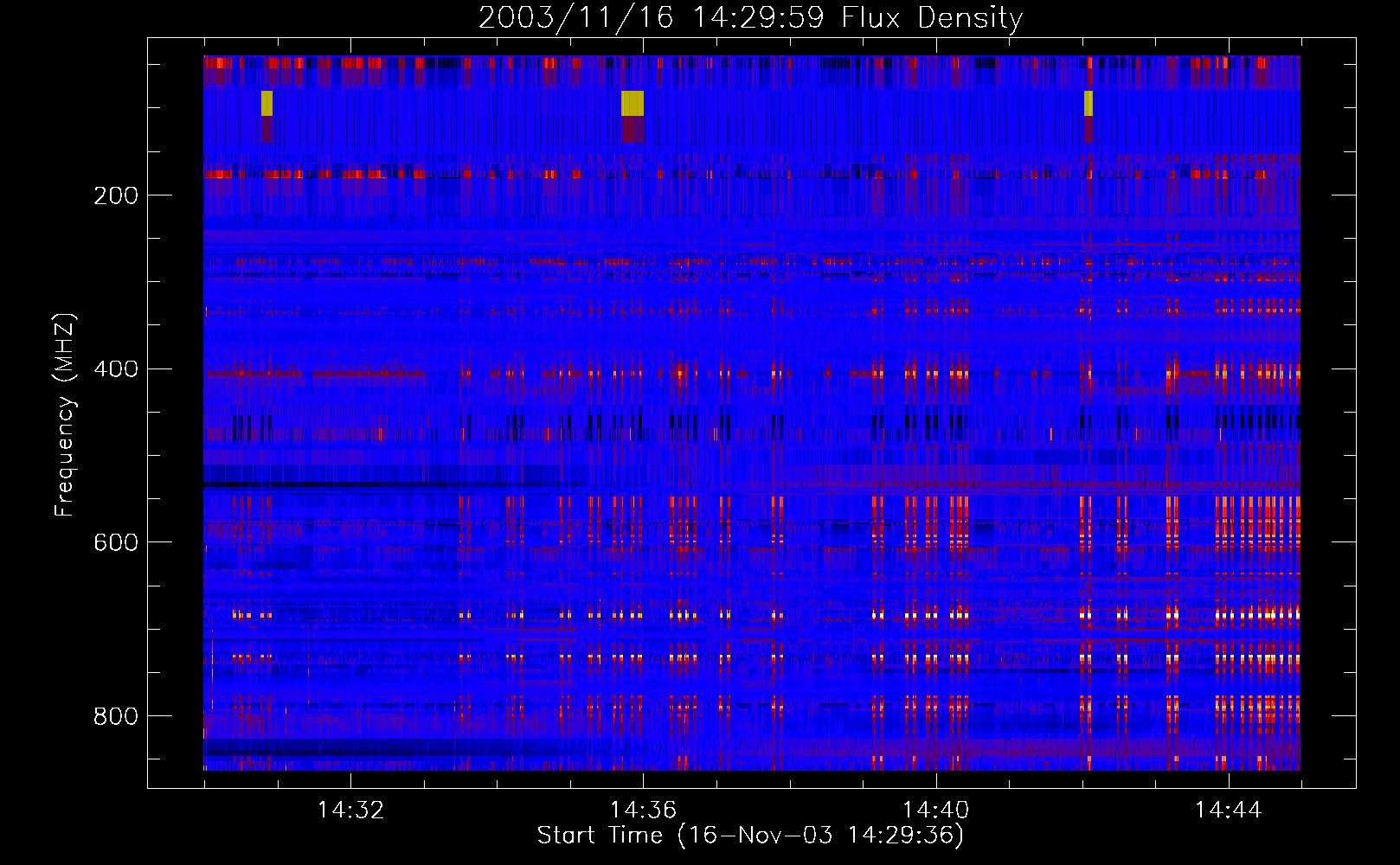
Task: Click the 200 frequency tick label
Action: [x=116, y=195]
